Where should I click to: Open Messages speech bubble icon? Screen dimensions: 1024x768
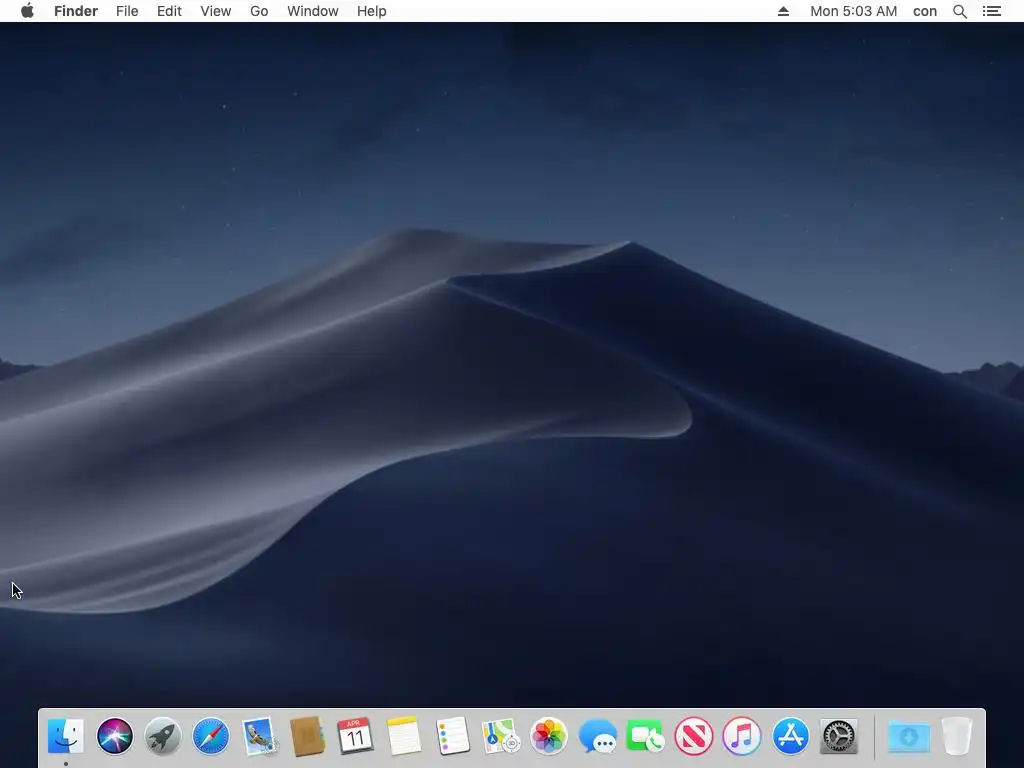pyautogui.click(x=597, y=736)
